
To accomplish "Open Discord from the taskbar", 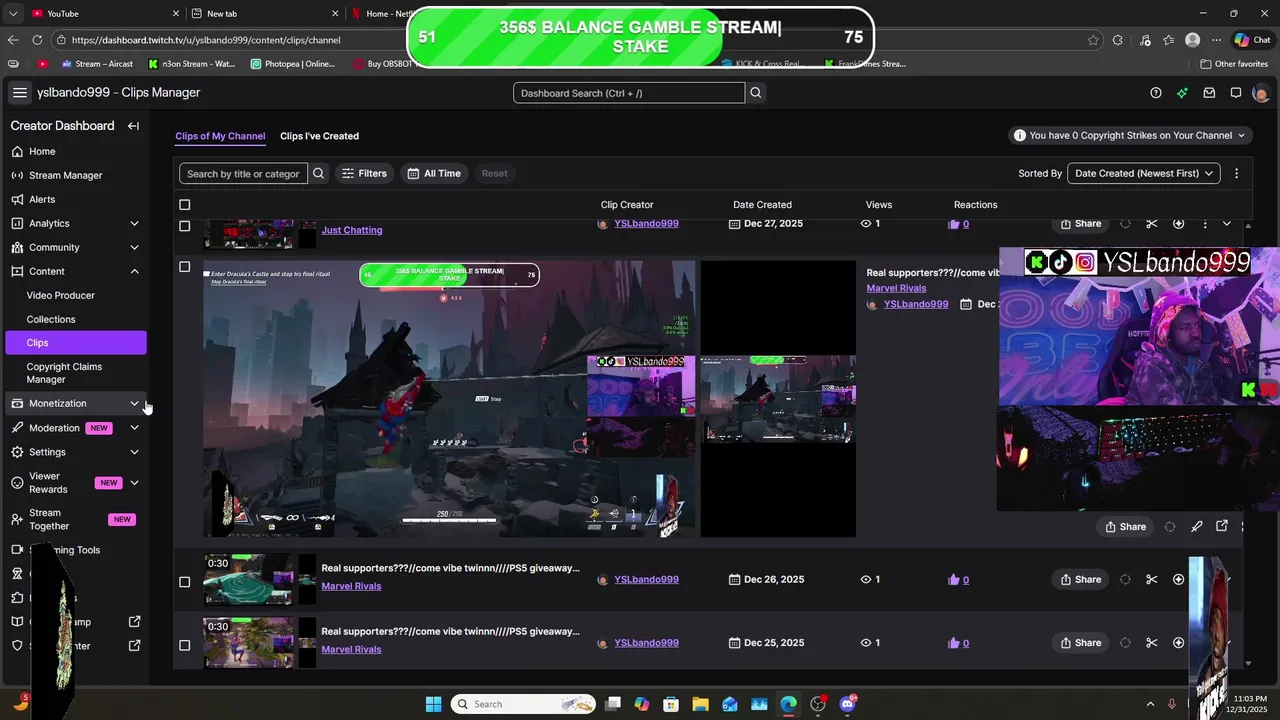I will [x=847, y=704].
